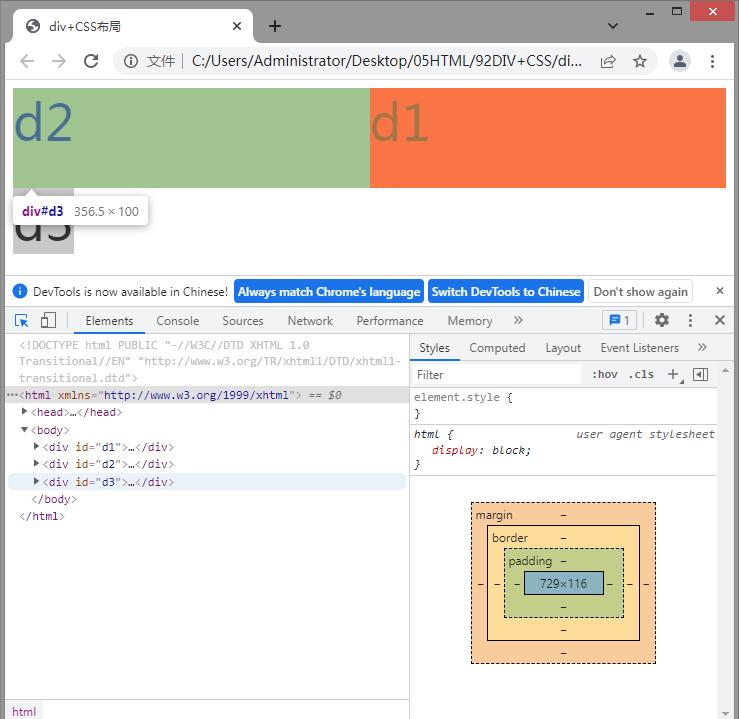Toggle the .cls element classes panel
Screen dimensions: 739x719
641,374
